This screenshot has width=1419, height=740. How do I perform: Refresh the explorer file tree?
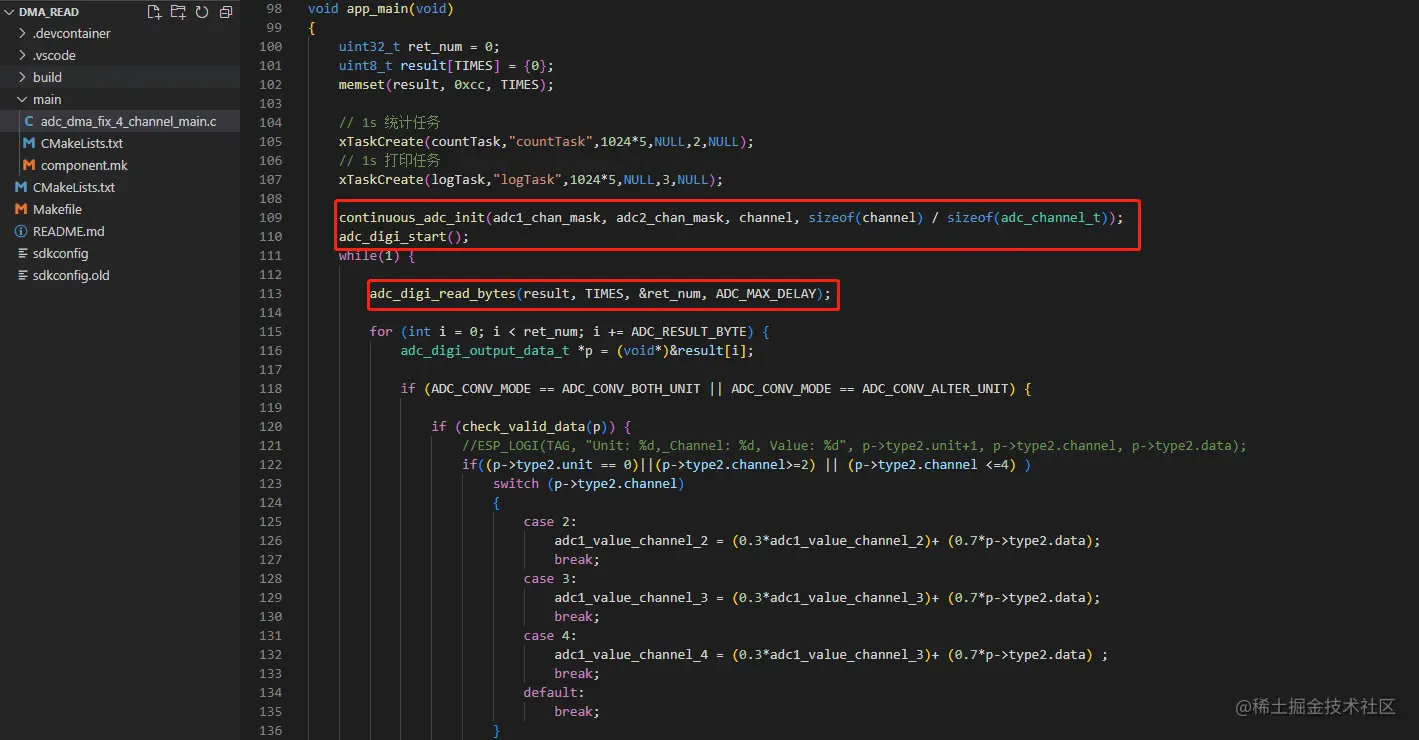pos(202,12)
